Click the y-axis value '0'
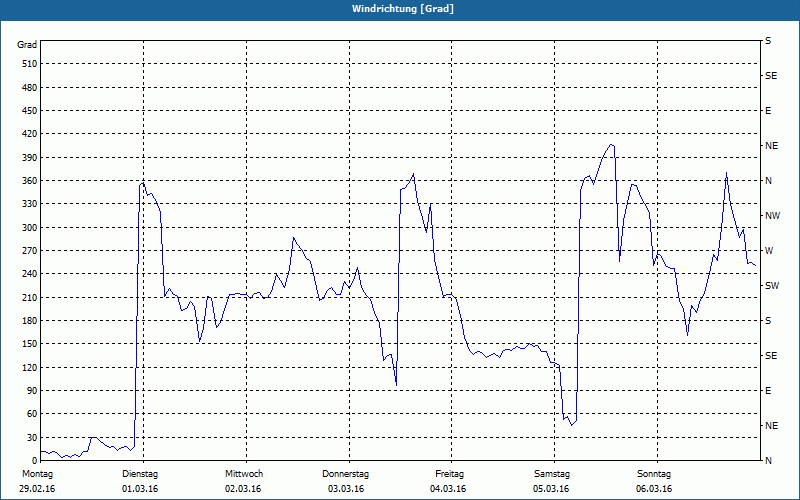 (34, 461)
